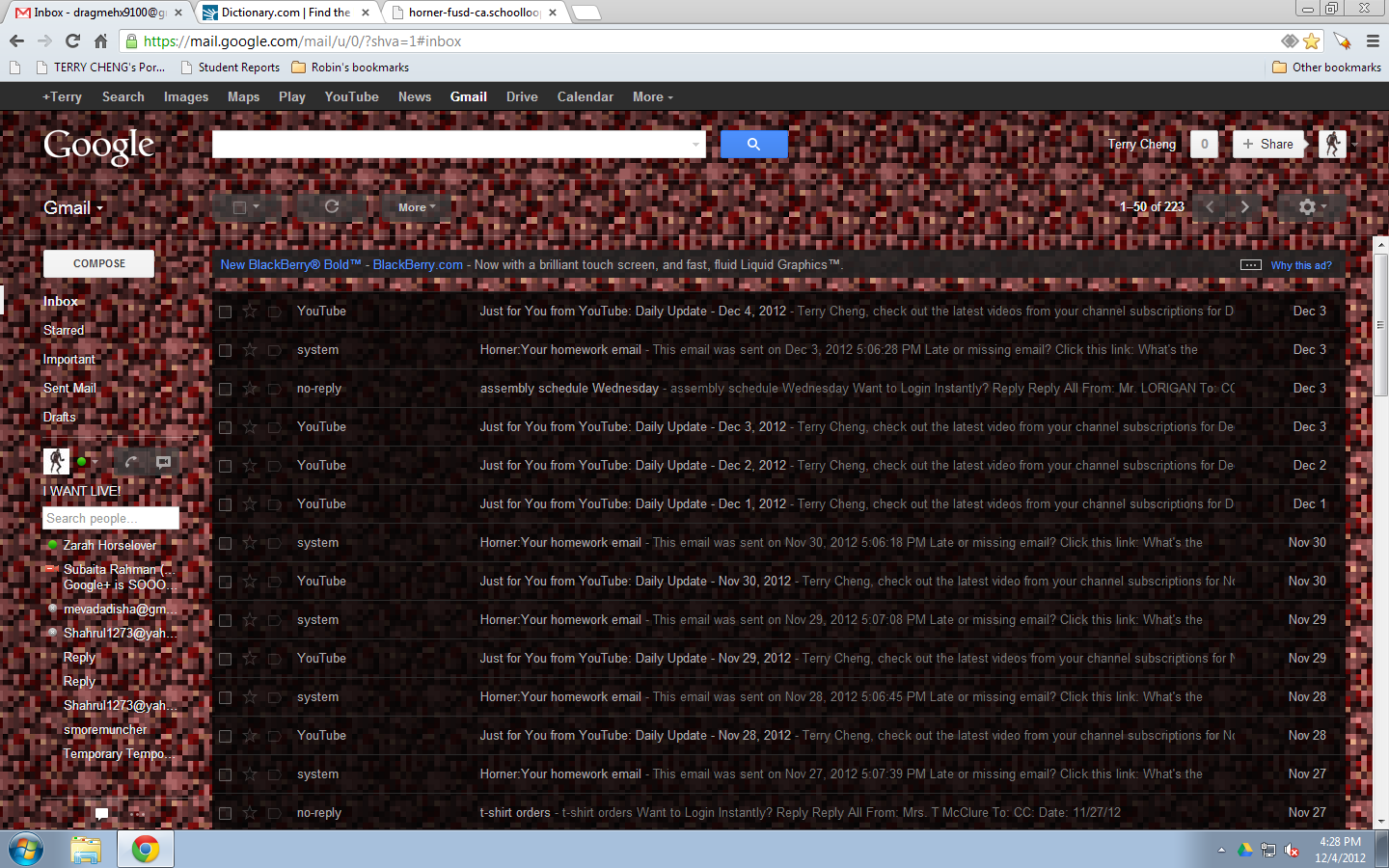
Task: Open Student Reports bookmark
Action: [229, 68]
